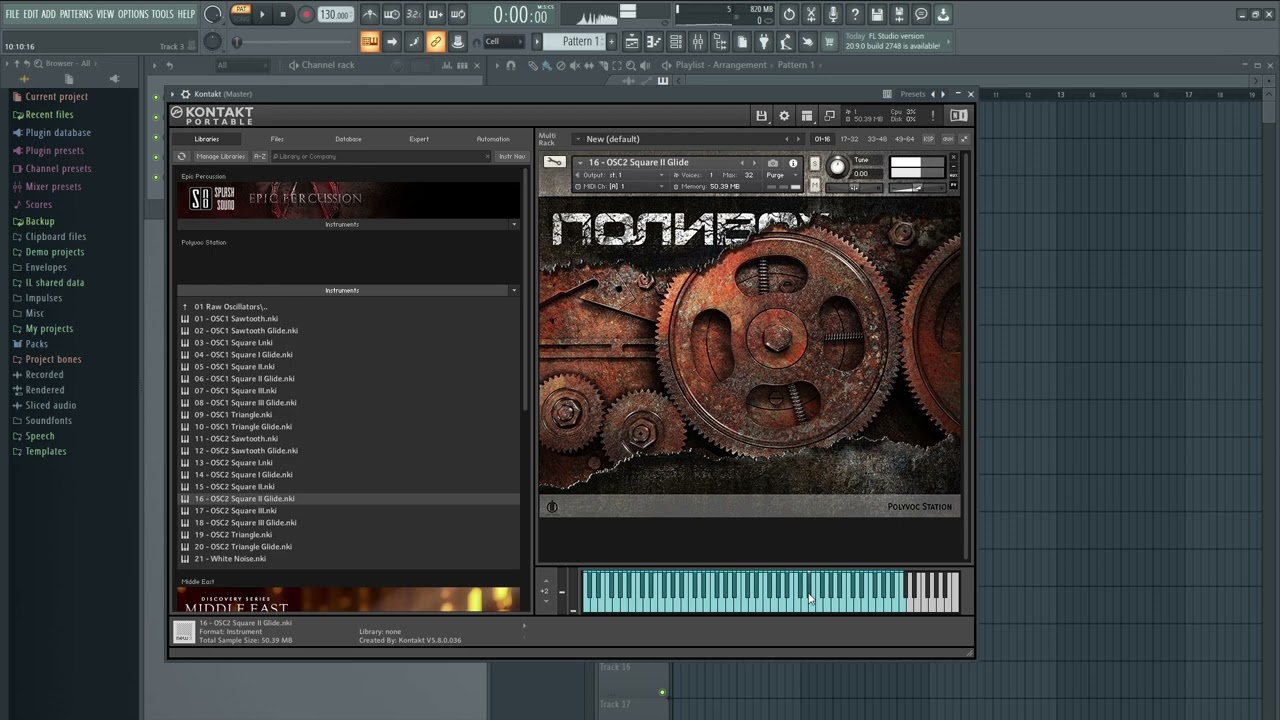Click the Native Instruments NI logo
Image resolution: width=1280 pixels, height=720 pixels.
(x=959, y=116)
